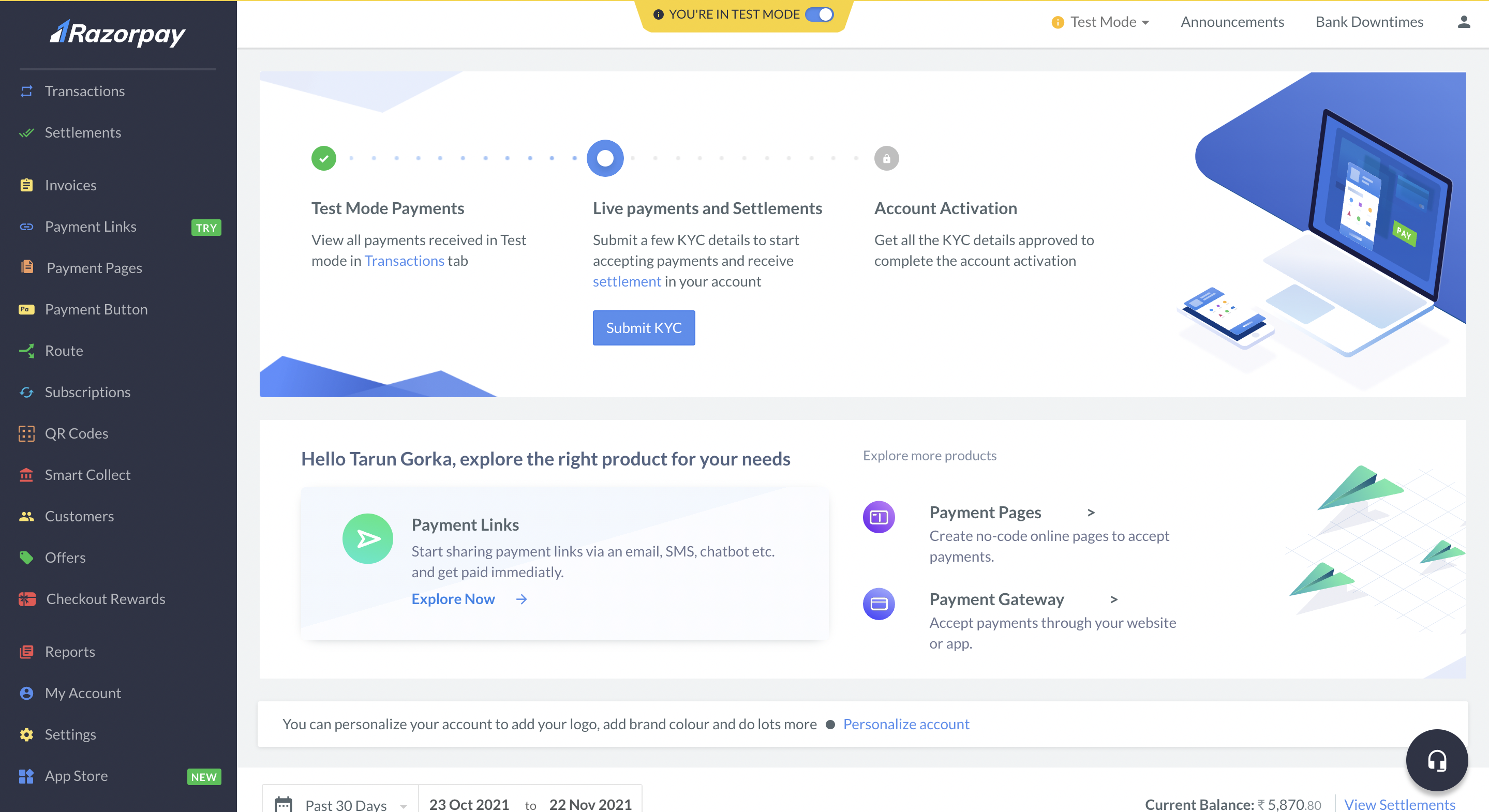This screenshot has width=1489, height=812.
Task: Click the Current Balance amount
Action: pos(1289,804)
